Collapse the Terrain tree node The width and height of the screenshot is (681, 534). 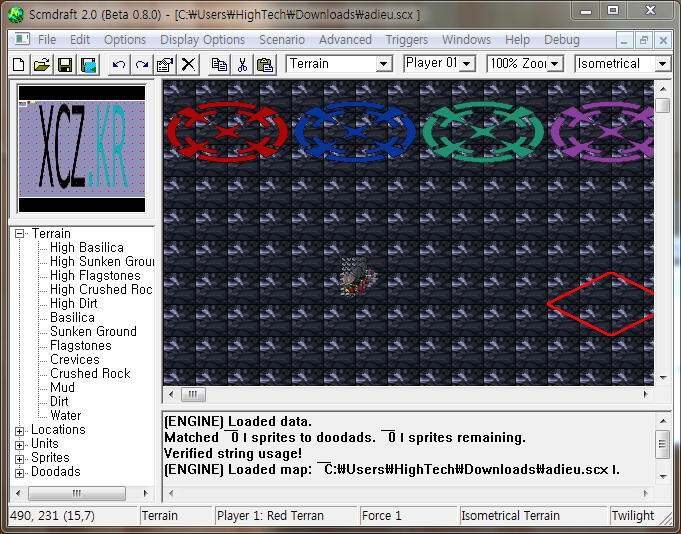(19, 234)
